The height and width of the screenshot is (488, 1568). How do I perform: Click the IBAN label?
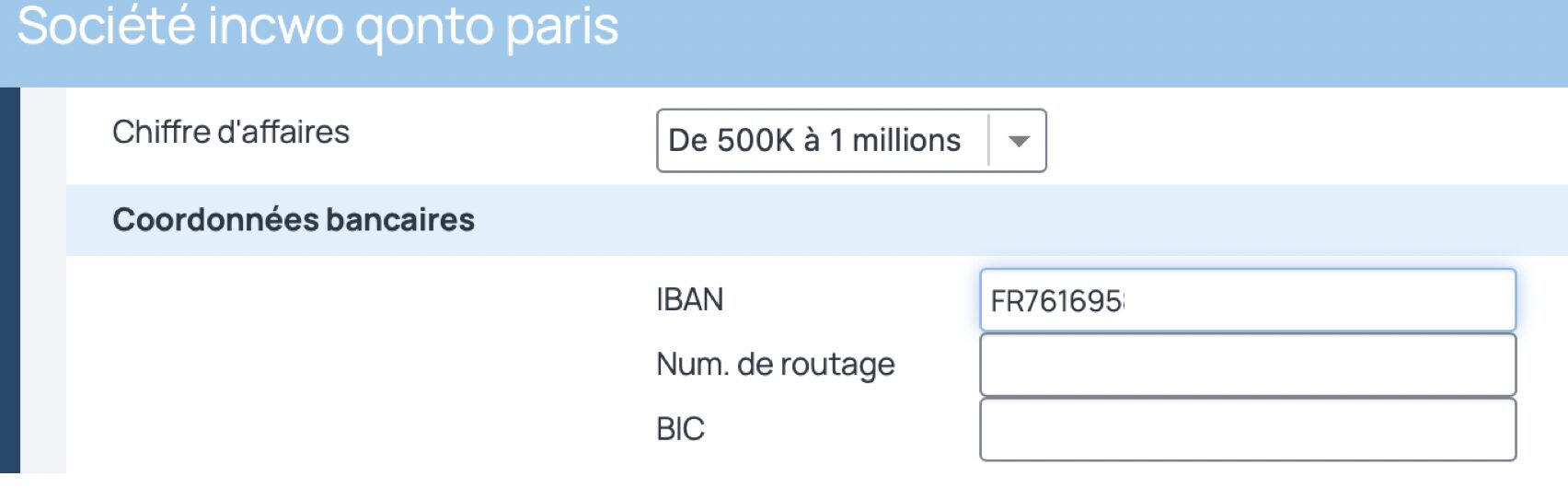click(x=689, y=300)
